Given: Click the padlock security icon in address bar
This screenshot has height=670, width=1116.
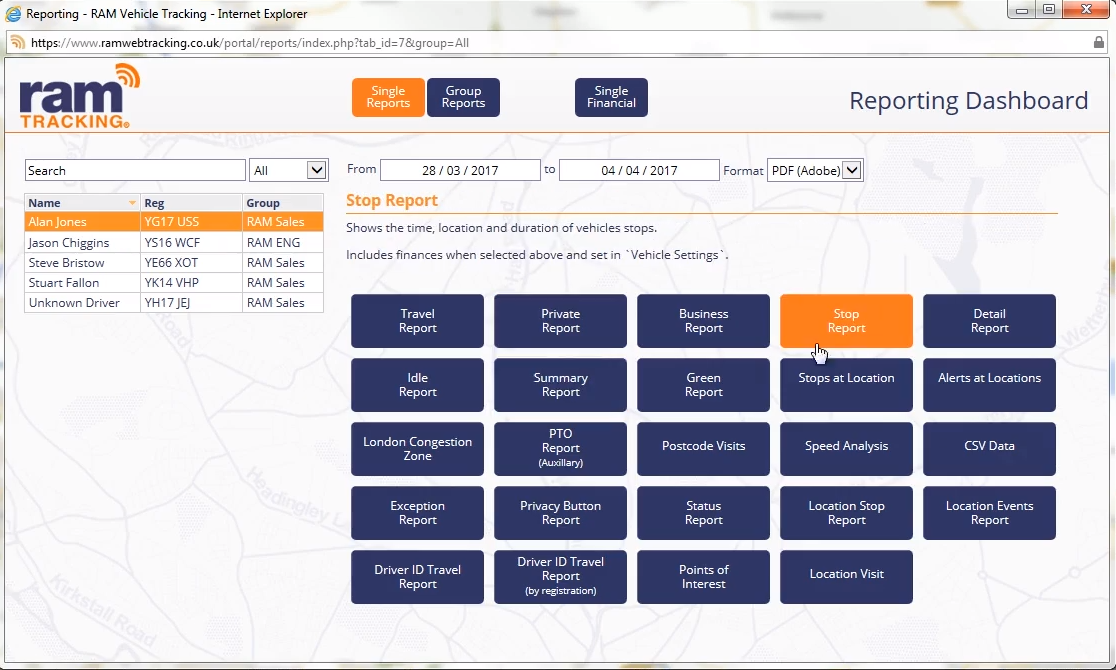Looking at the screenshot, I should click(x=1099, y=42).
